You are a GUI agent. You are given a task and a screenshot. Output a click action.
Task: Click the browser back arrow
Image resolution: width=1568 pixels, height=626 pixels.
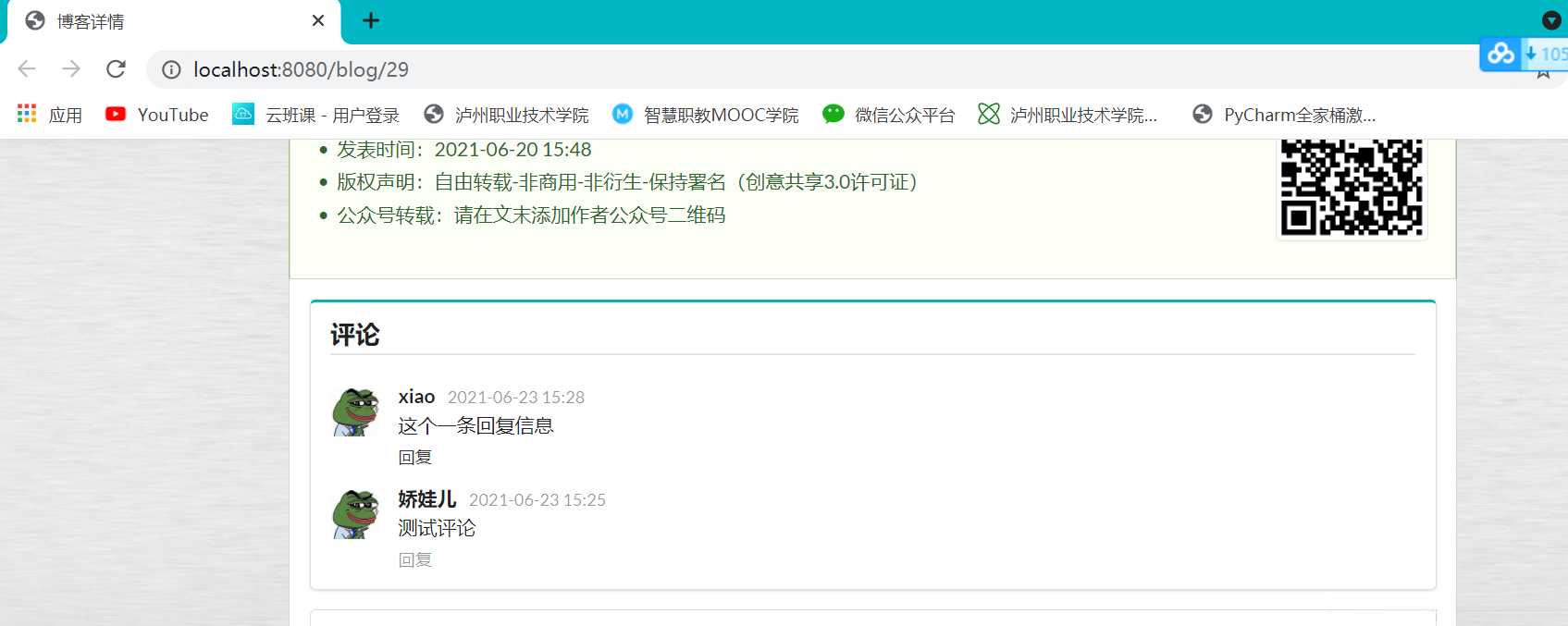tap(27, 69)
